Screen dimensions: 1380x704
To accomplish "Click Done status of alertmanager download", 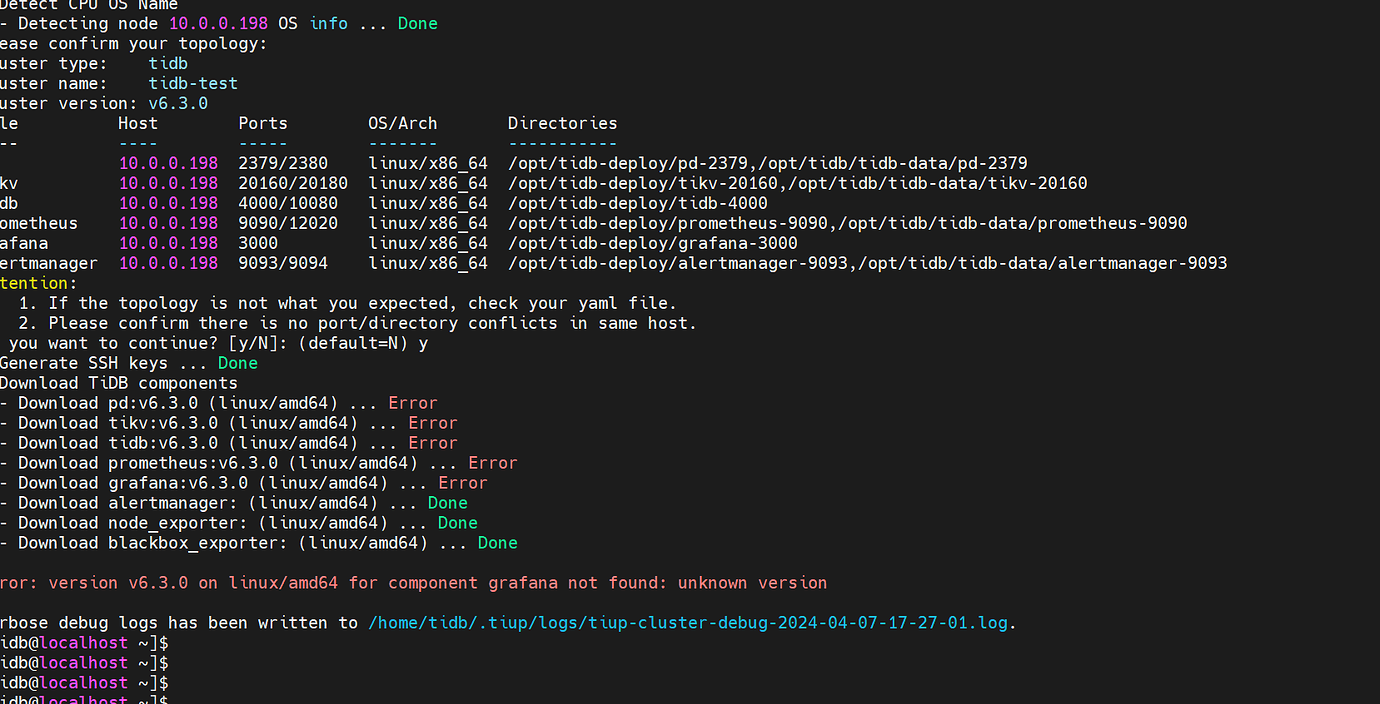I will tap(448, 504).
